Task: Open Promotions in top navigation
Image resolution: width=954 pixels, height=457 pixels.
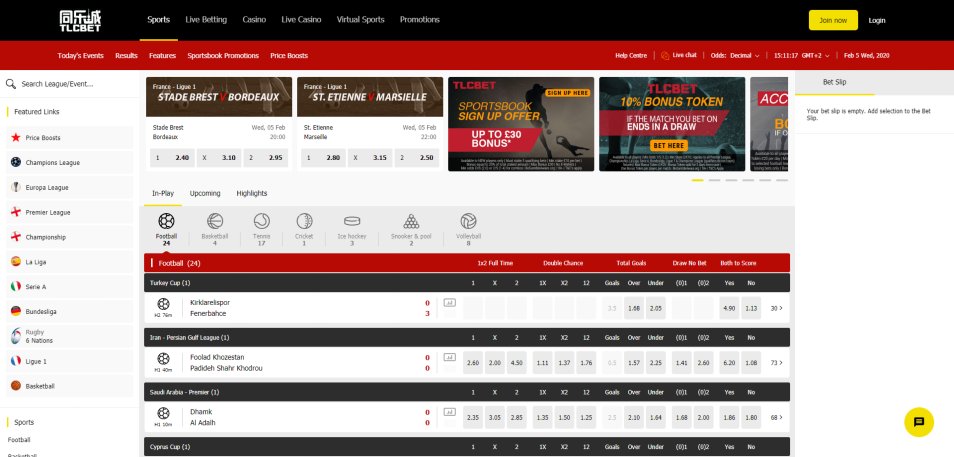Action: click(x=419, y=19)
